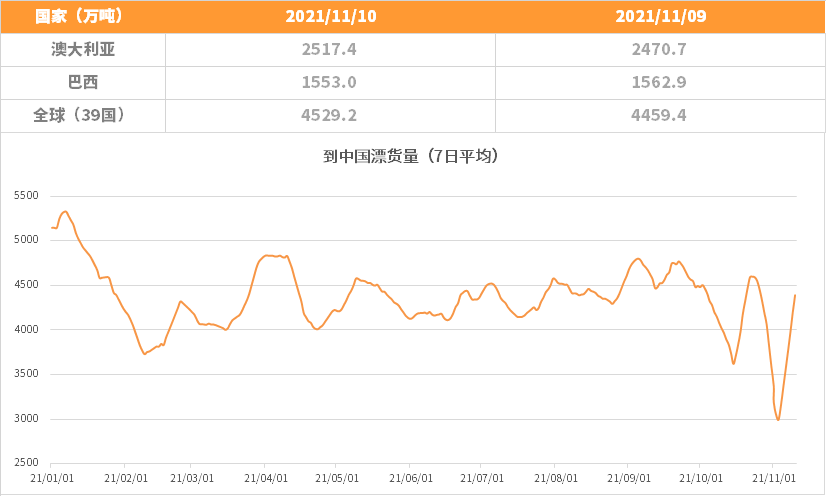This screenshot has width=826, height=496.
Task: Click the 国家（万吨）column header
Action: point(79,16)
